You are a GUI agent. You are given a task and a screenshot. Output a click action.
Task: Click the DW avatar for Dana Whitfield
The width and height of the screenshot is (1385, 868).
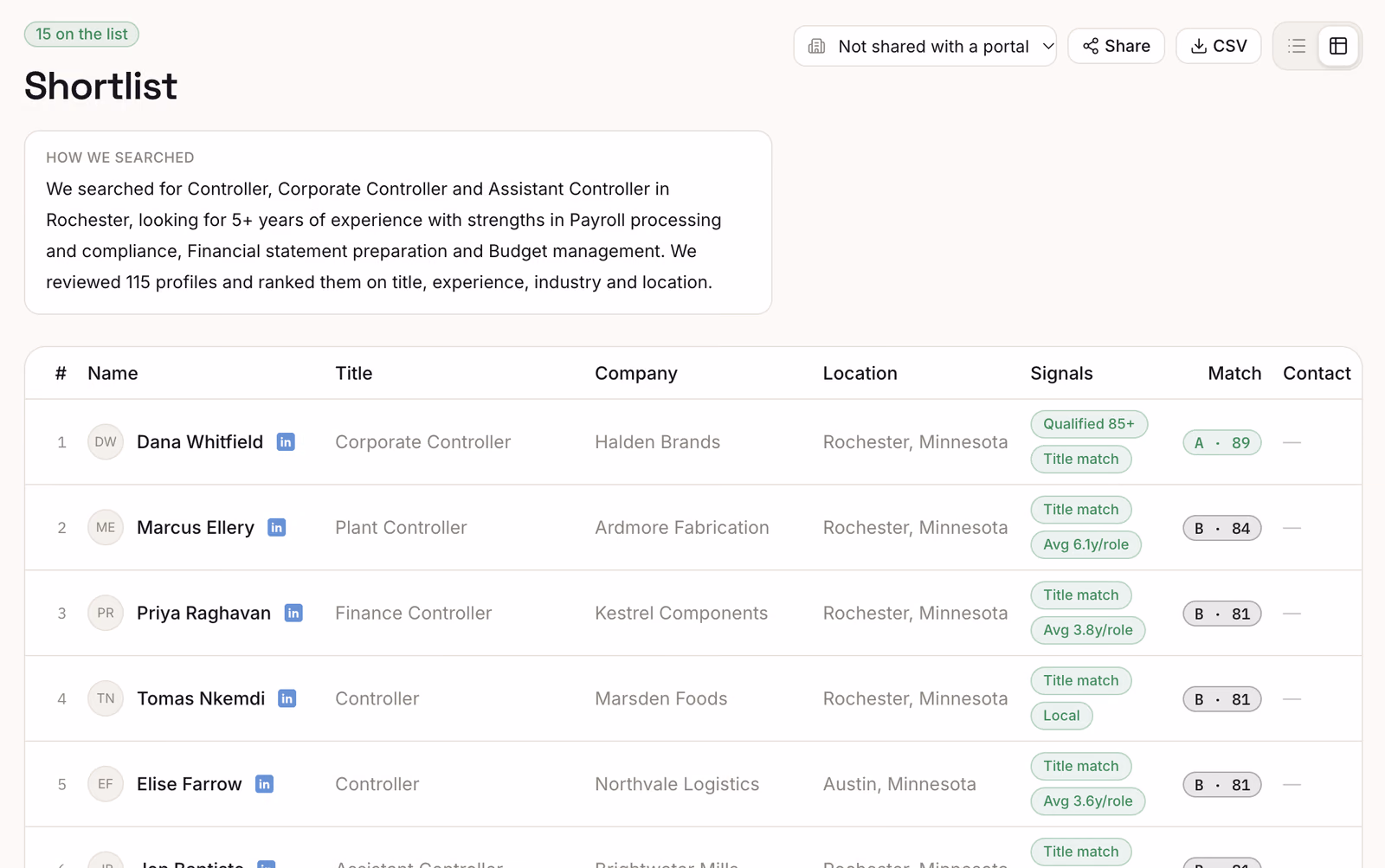pyautogui.click(x=106, y=442)
